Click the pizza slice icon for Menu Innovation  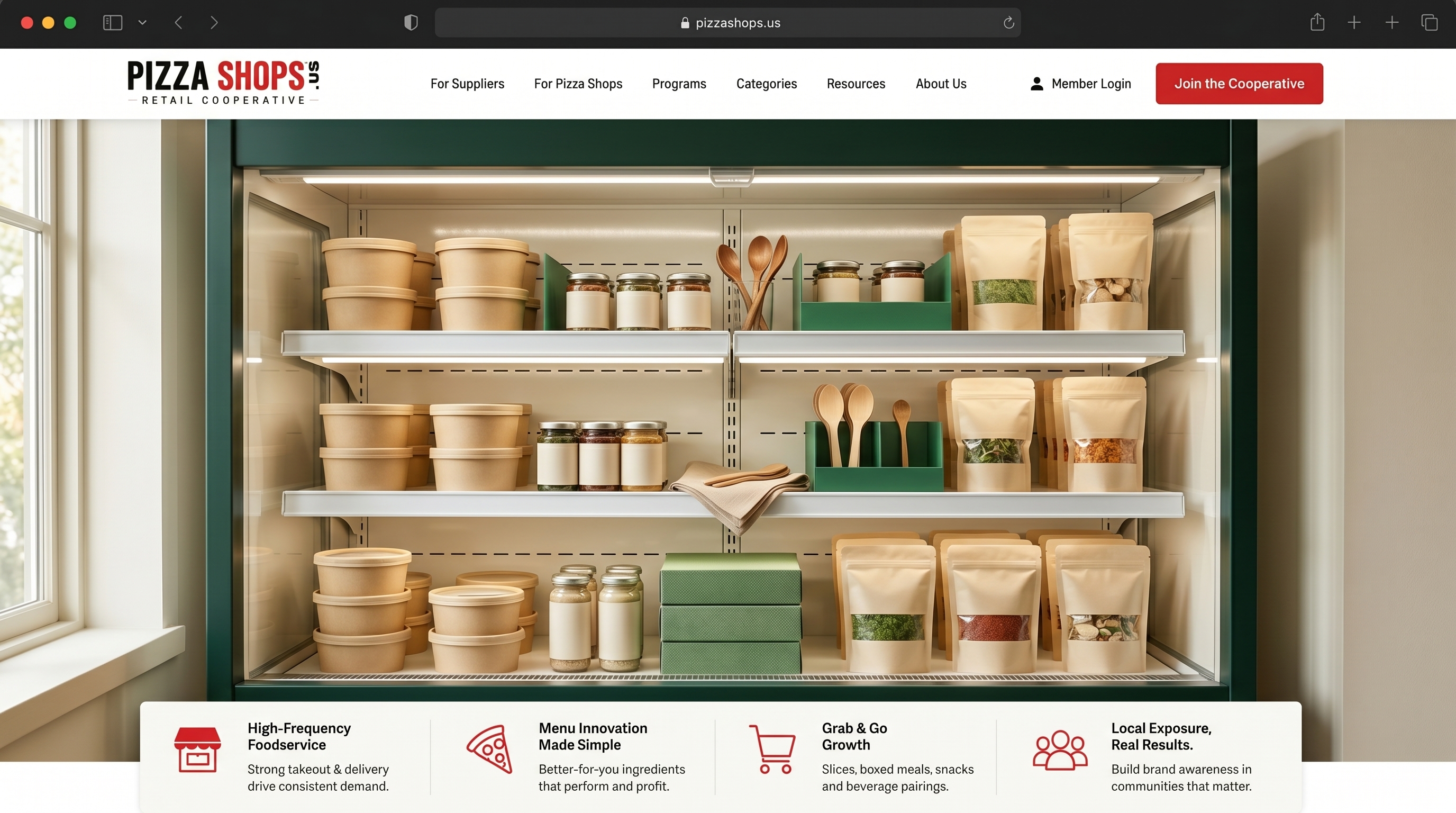click(x=489, y=749)
